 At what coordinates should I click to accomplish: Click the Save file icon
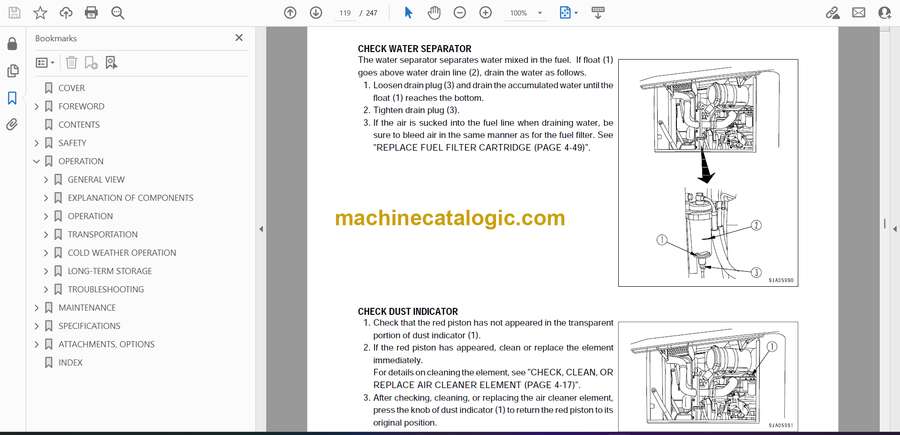14,13
